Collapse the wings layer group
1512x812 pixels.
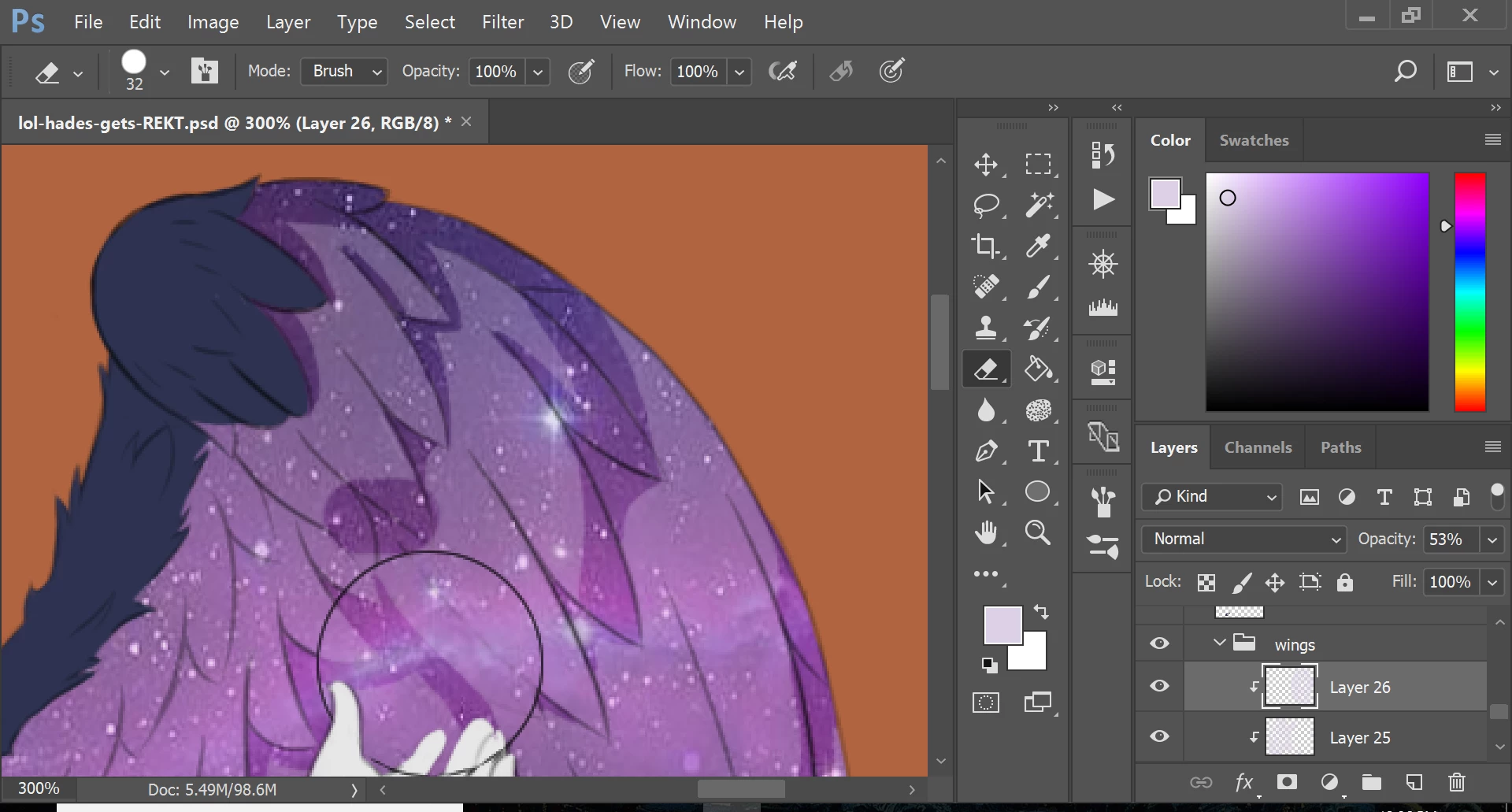click(x=1219, y=643)
